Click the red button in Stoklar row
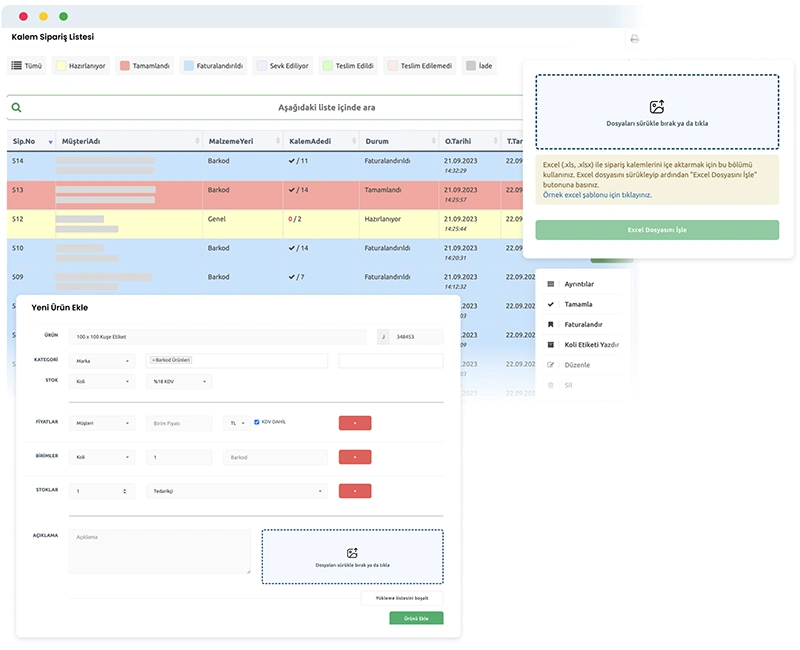The image size is (800, 650). 355,491
